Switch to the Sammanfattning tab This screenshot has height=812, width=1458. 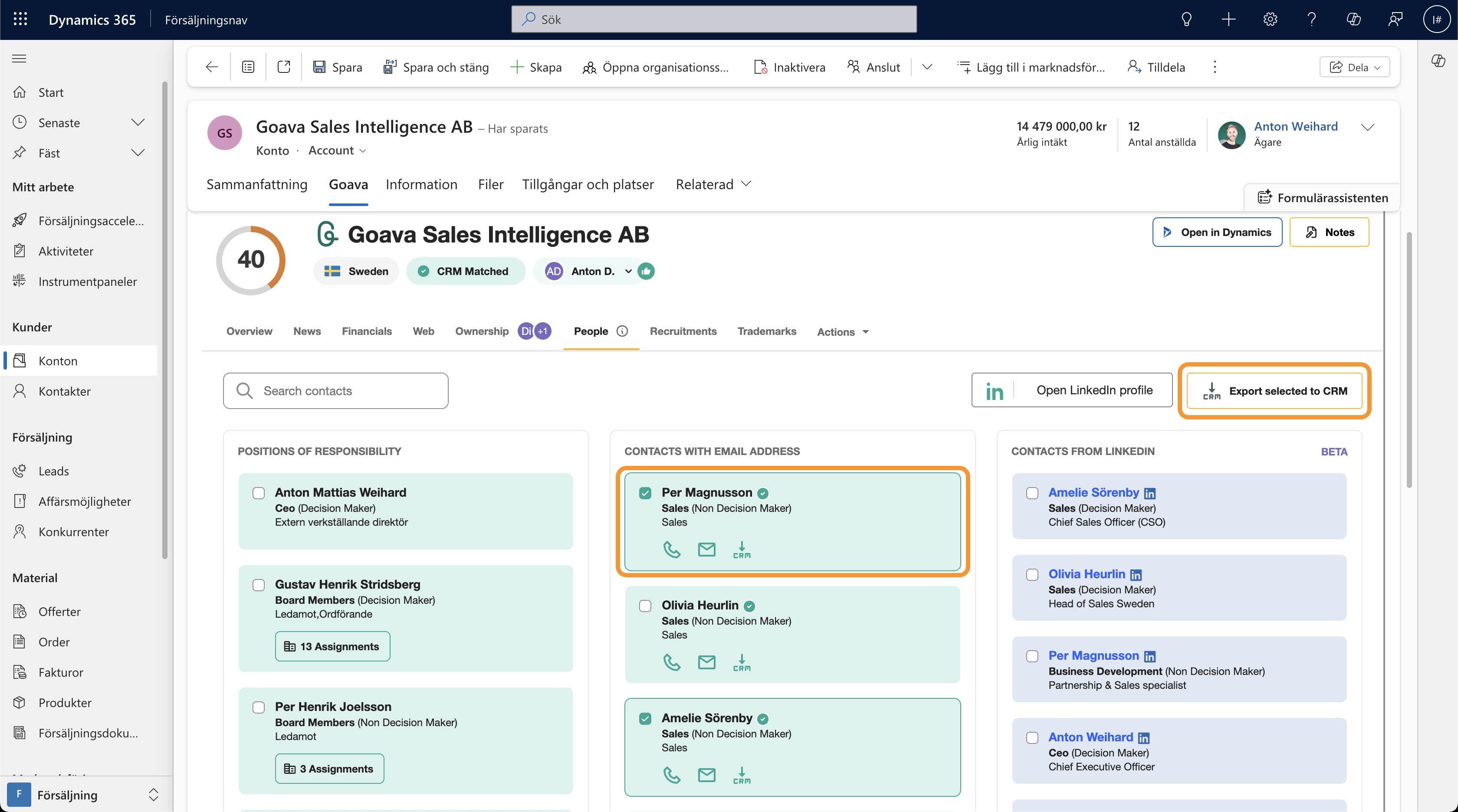point(257,184)
